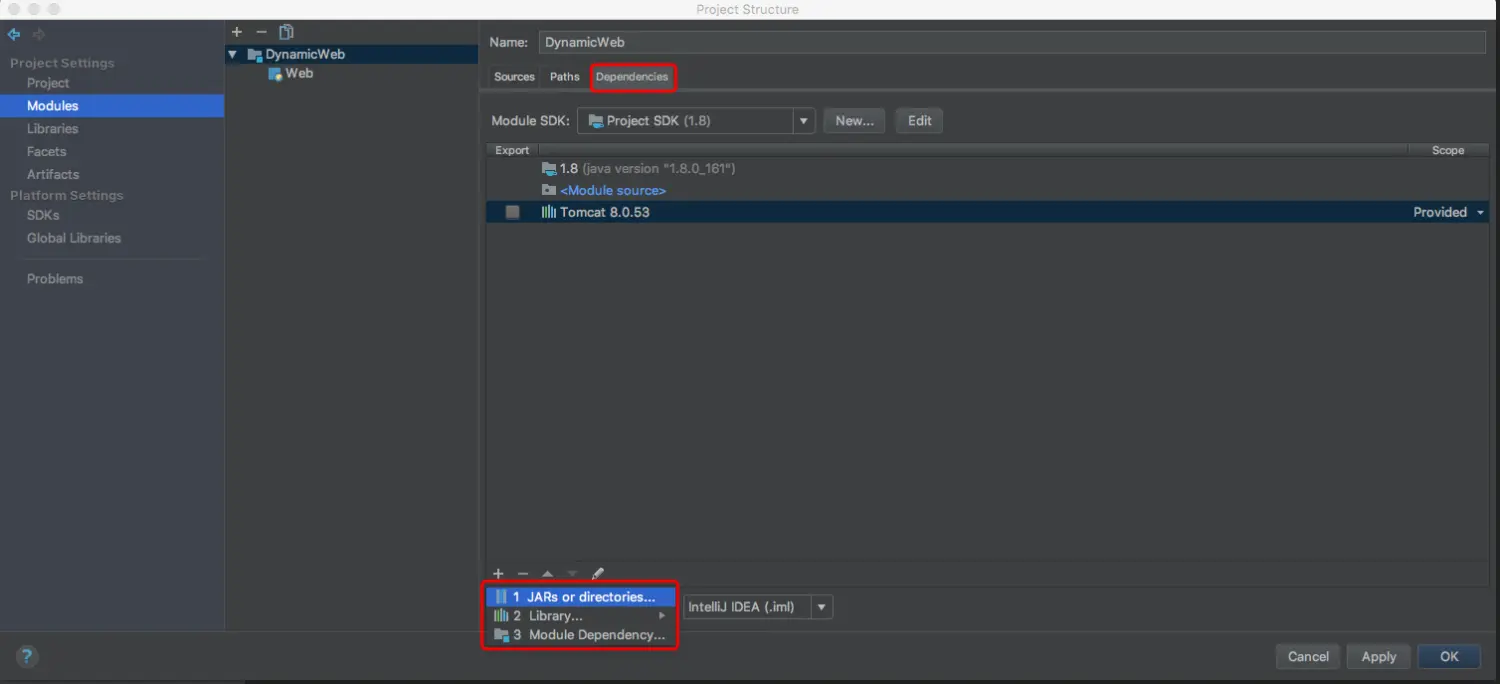Go back with the blue arrow
The image size is (1500, 684).
(14, 34)
